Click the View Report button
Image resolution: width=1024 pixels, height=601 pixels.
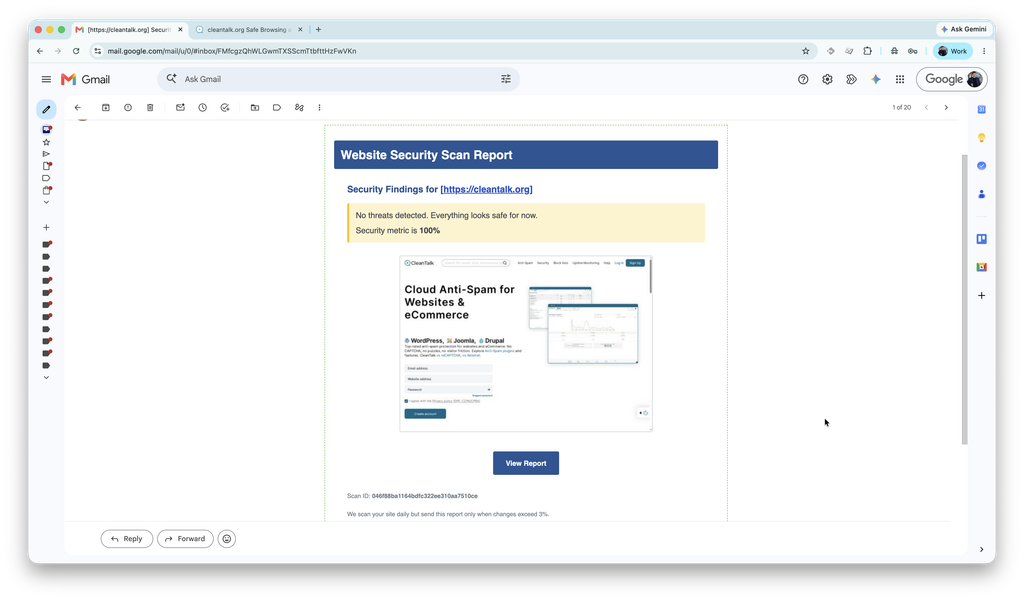point(526,463)
